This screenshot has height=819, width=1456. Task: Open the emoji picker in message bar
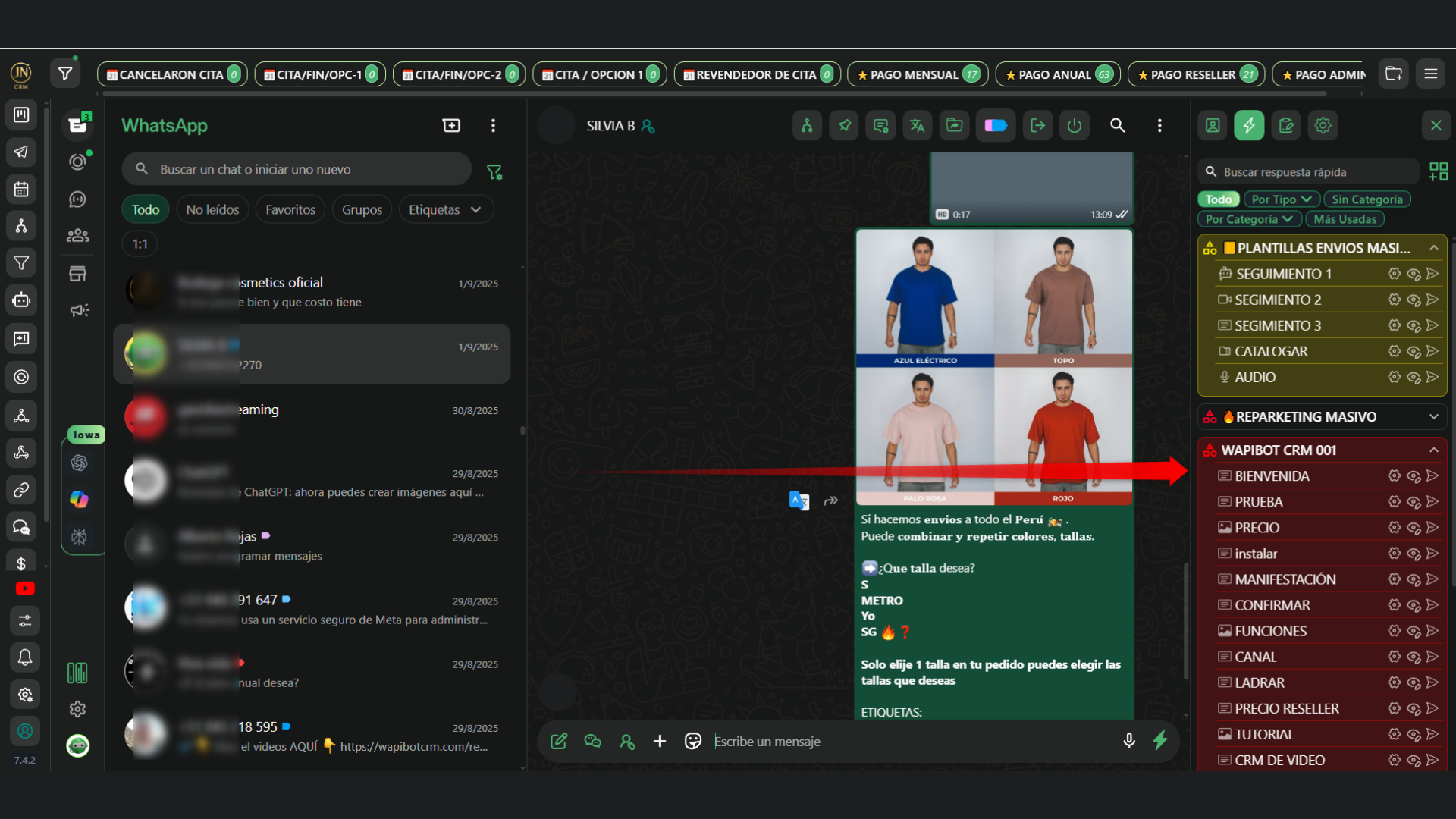[x=692, y=741]
